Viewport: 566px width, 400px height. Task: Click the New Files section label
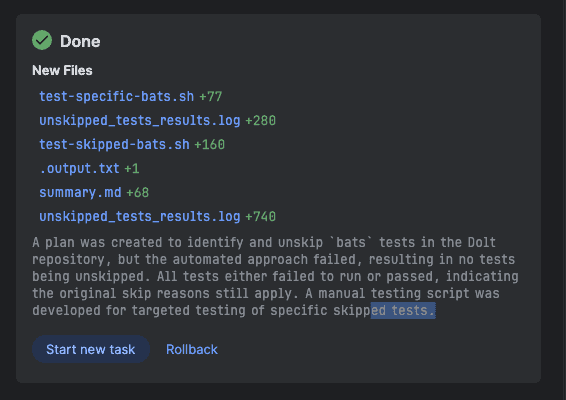[62, 70]
